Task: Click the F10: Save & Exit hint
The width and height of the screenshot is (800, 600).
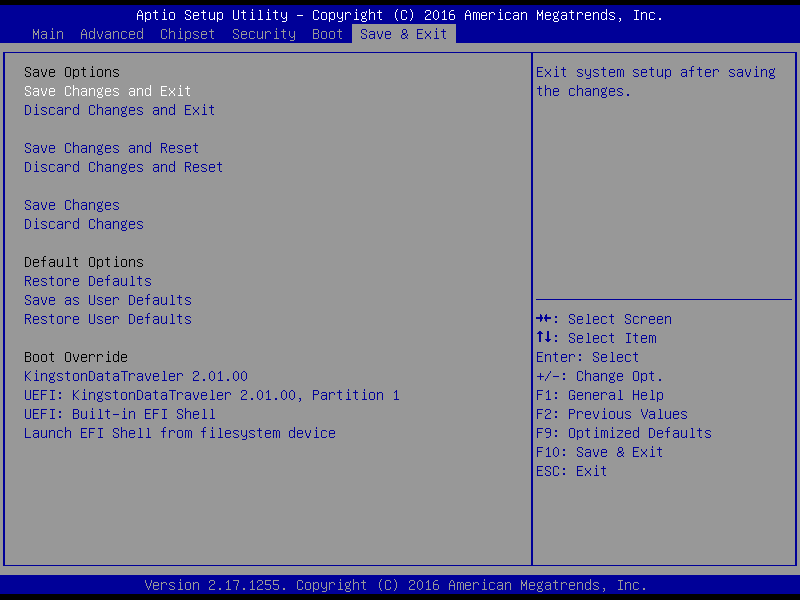Action: click(x=600, y=452)
